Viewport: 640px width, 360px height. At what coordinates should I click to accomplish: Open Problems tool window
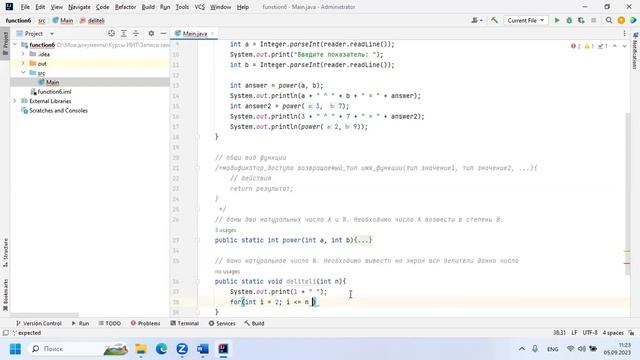(145, 323)
